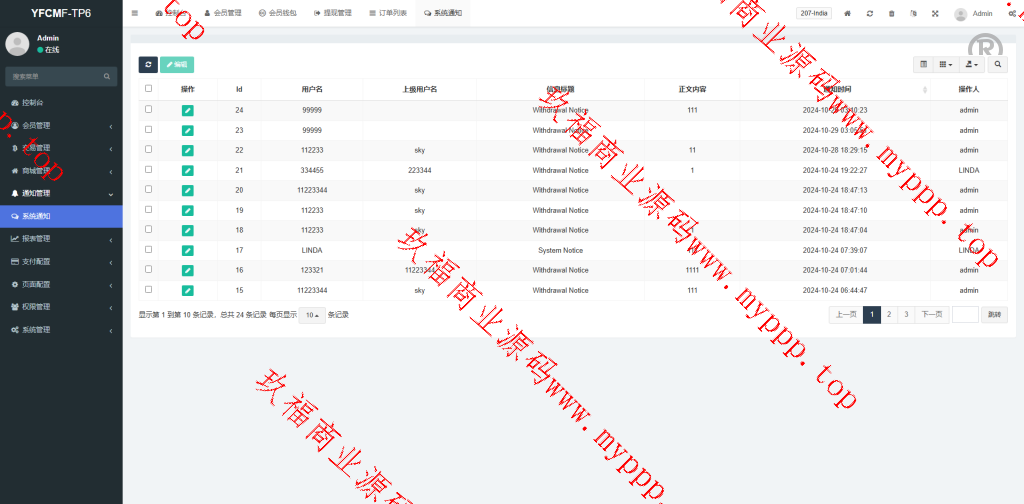This screenshot has width=1024, height=504.
Task: Click the 下一页 next page button
Action: pos(932,314)
